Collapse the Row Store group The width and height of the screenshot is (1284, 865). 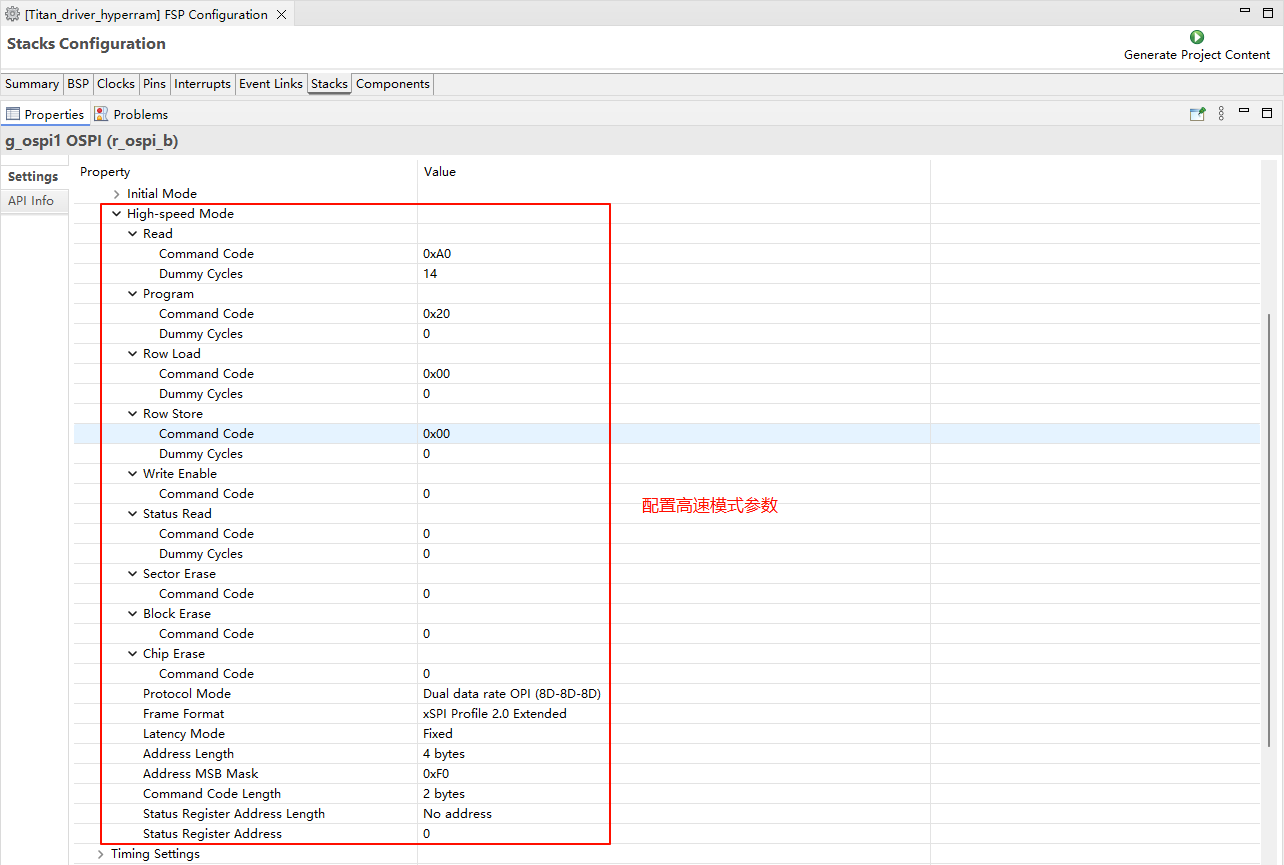(133, 414)
